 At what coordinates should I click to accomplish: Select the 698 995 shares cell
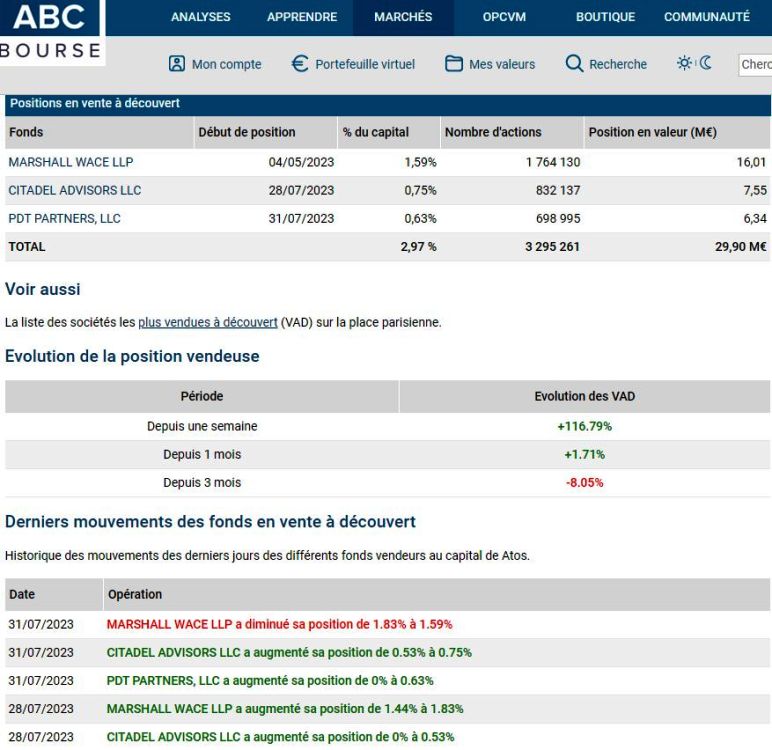[x=558, y=218]
